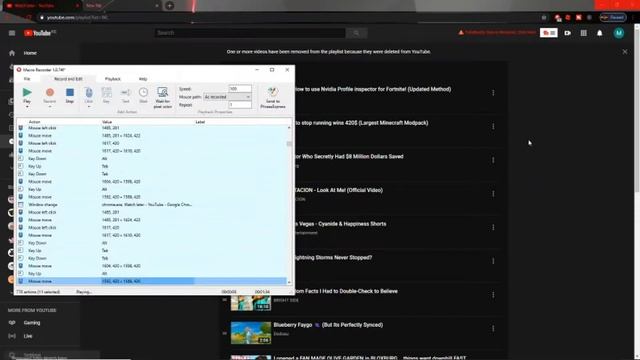
Task: Select the Window change action row
Action: [152, 204]
